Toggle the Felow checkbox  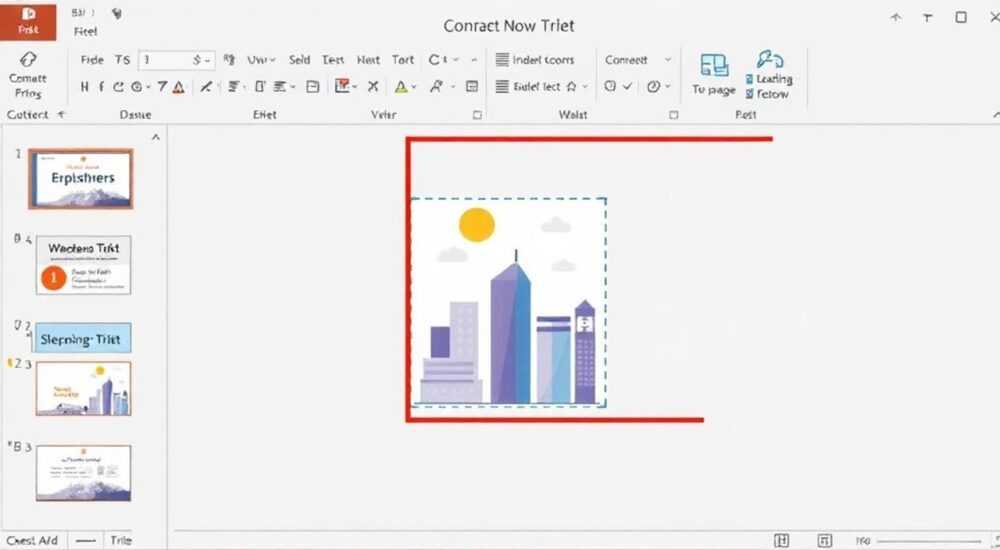coord(749,94)
